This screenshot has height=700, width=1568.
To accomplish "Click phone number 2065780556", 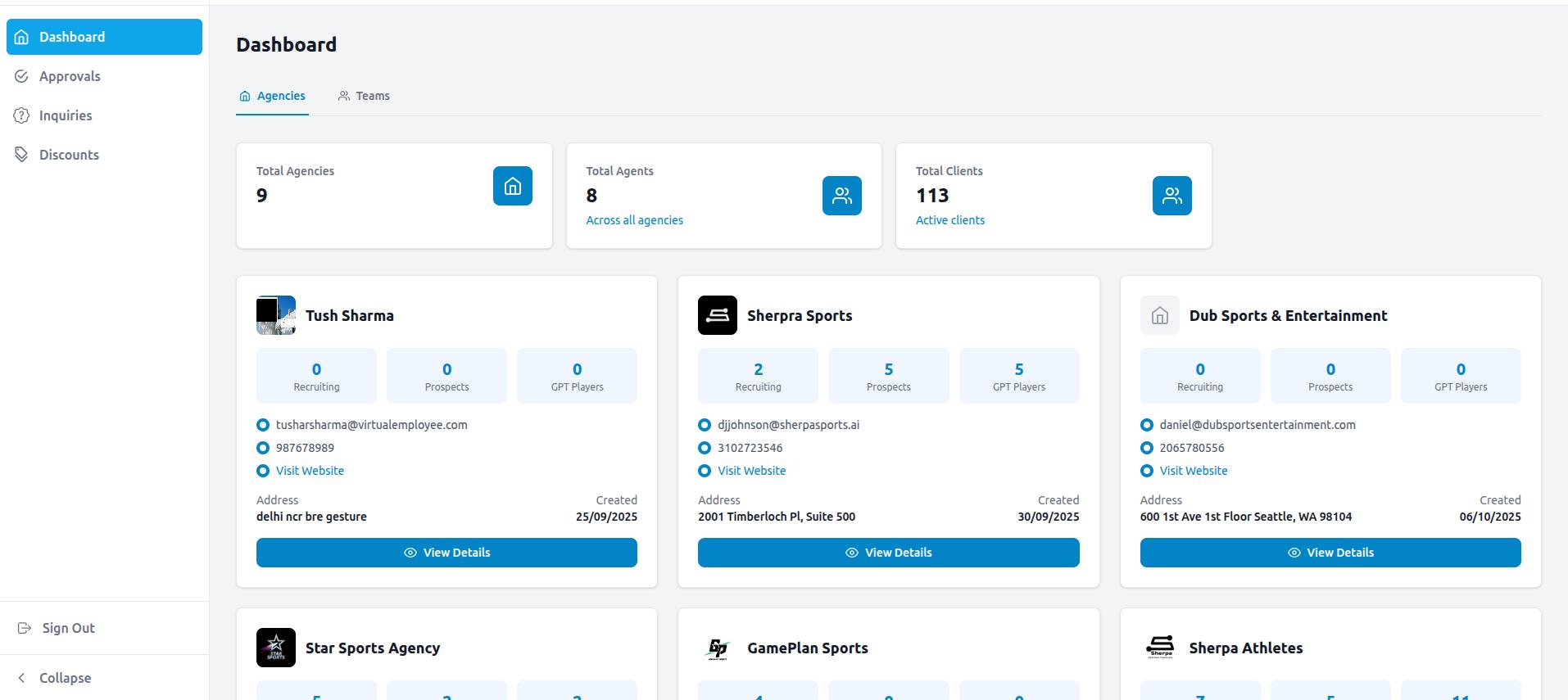I will click(1192, 448).
